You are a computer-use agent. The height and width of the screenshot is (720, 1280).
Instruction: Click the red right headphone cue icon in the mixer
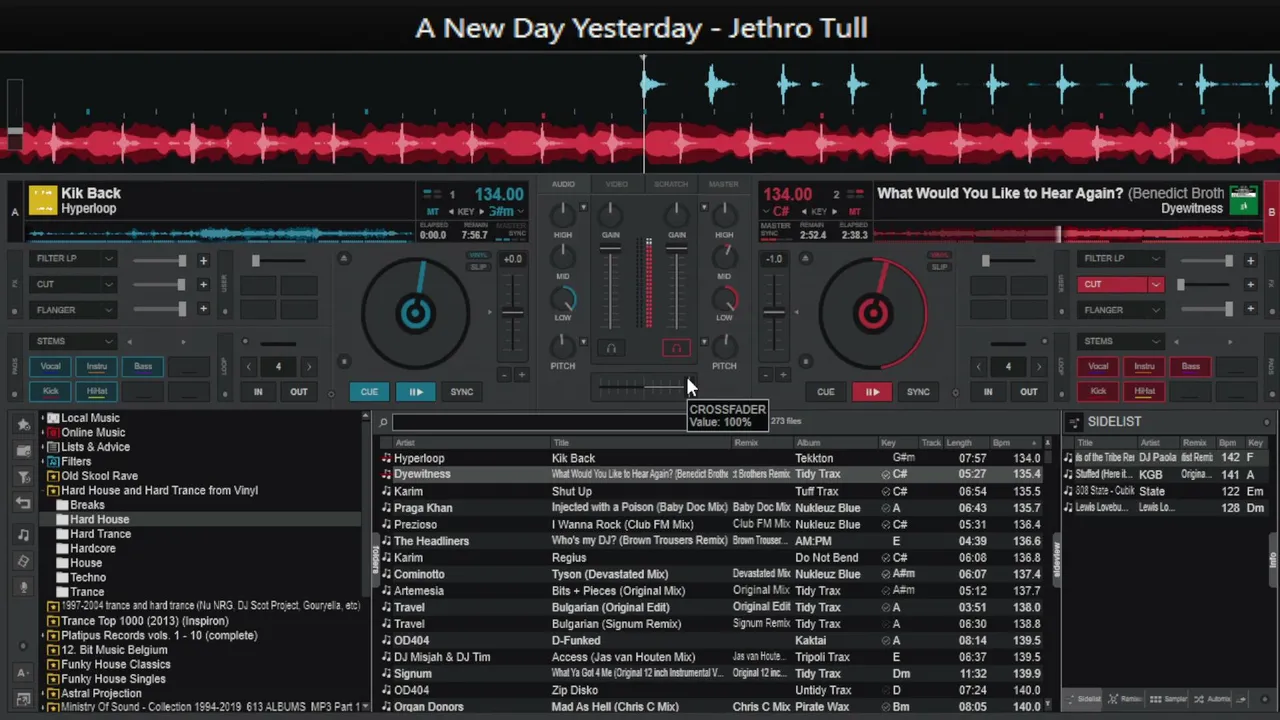676,348
